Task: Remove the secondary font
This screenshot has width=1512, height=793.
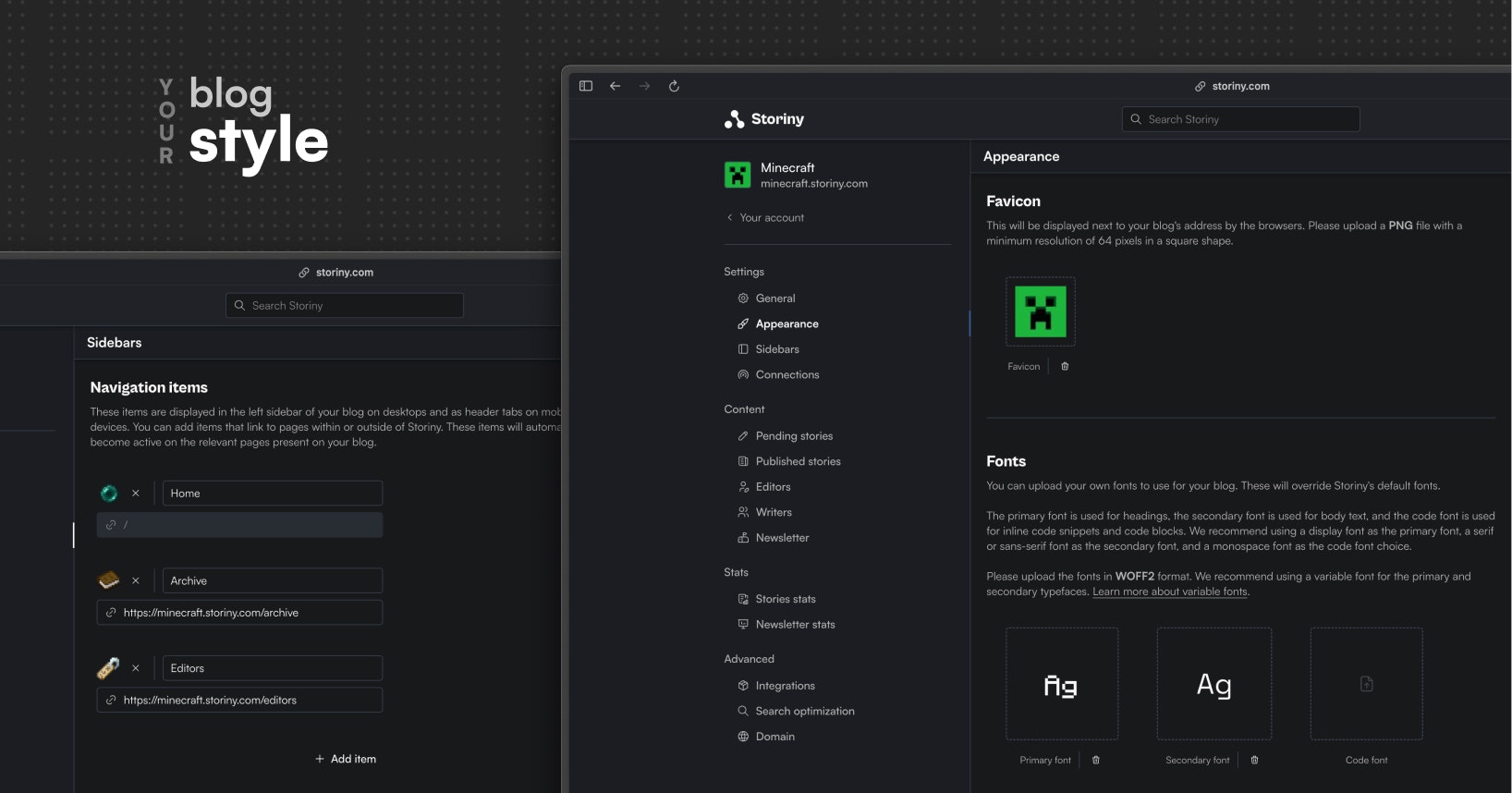Action: [1254, 760]
